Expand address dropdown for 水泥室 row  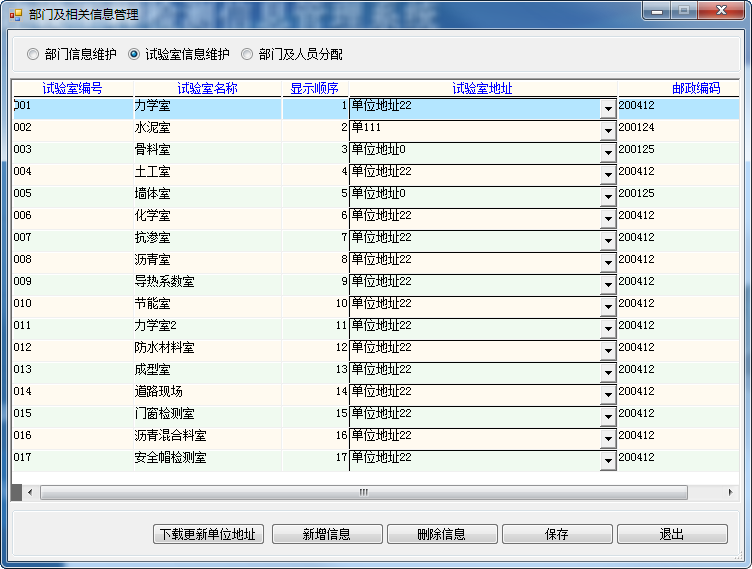pos(608,130)
